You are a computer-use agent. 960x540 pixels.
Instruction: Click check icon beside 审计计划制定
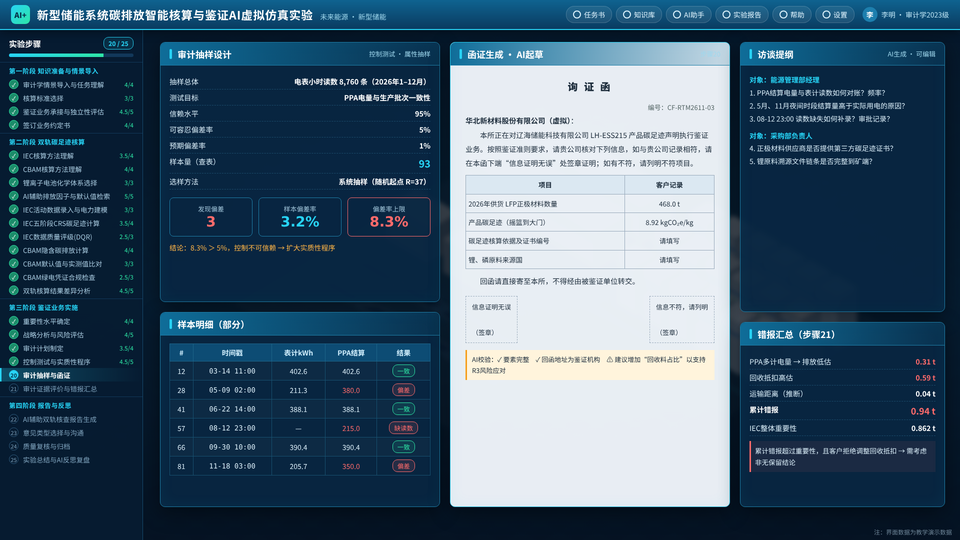click(x=13, y=348)
